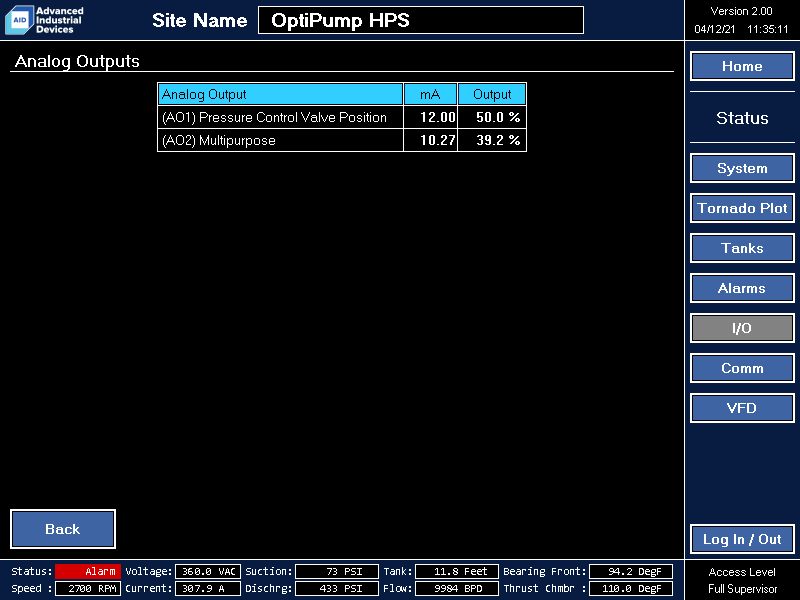This screenshot has width=800, height=600.
Task: Open the Comm page
Action: pos(742,368)
